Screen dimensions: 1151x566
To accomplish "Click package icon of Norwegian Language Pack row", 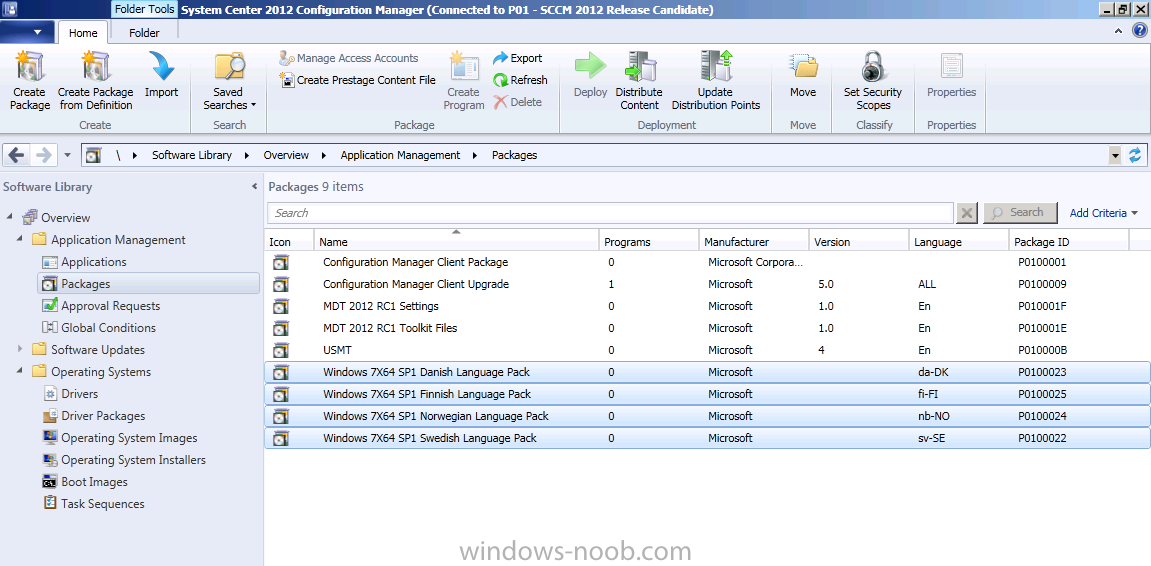I will 281,416.
